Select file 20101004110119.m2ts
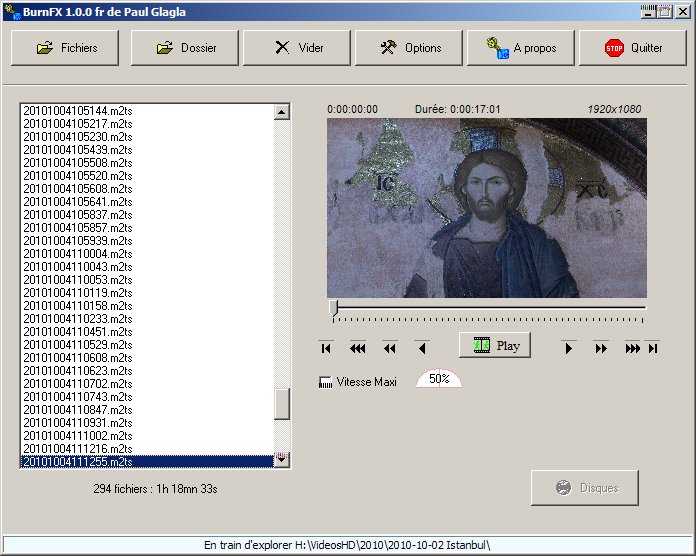Screen dimensions: 696x556 click(147, 293)
